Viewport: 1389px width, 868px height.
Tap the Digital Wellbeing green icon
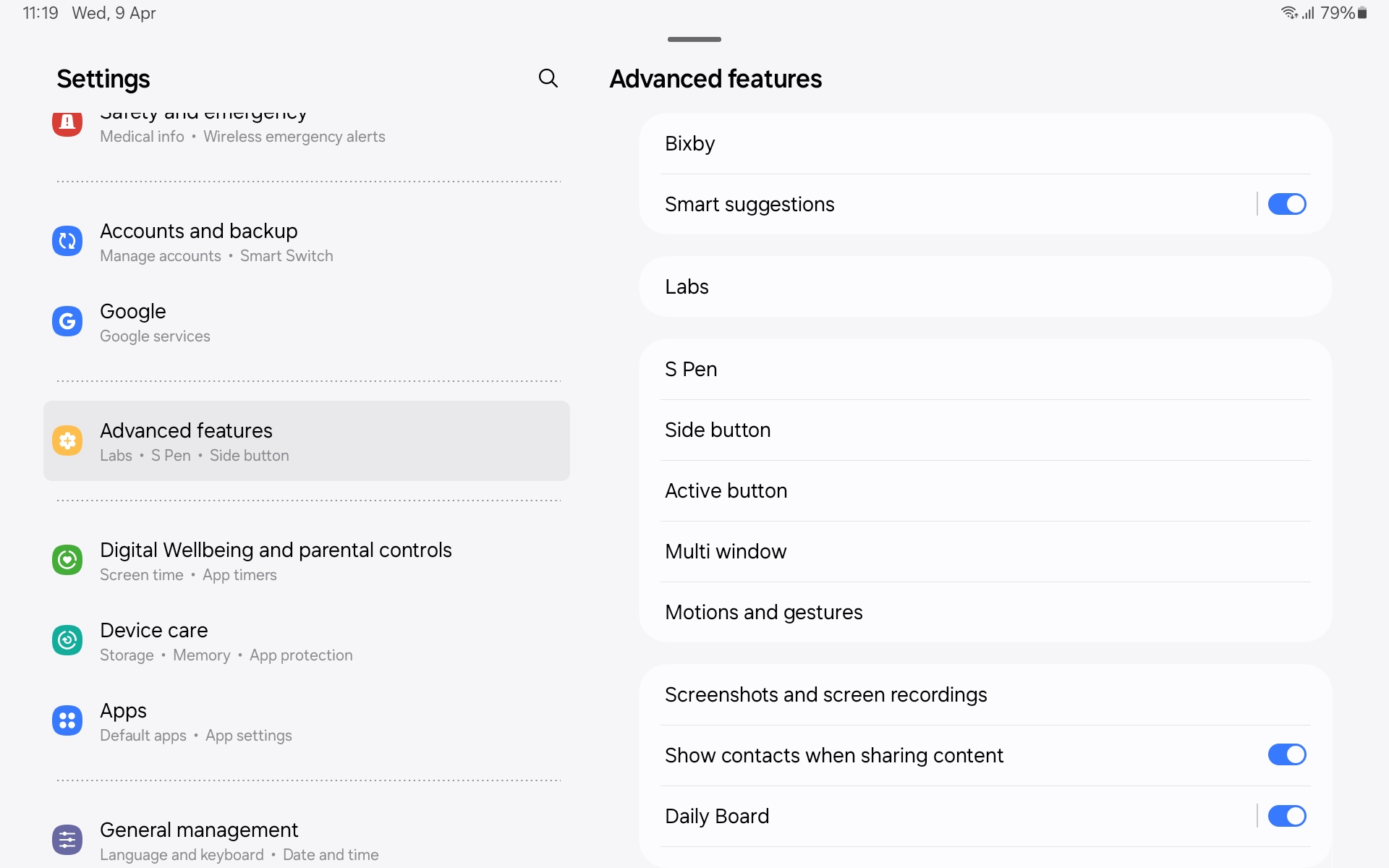tap(67, 561)
